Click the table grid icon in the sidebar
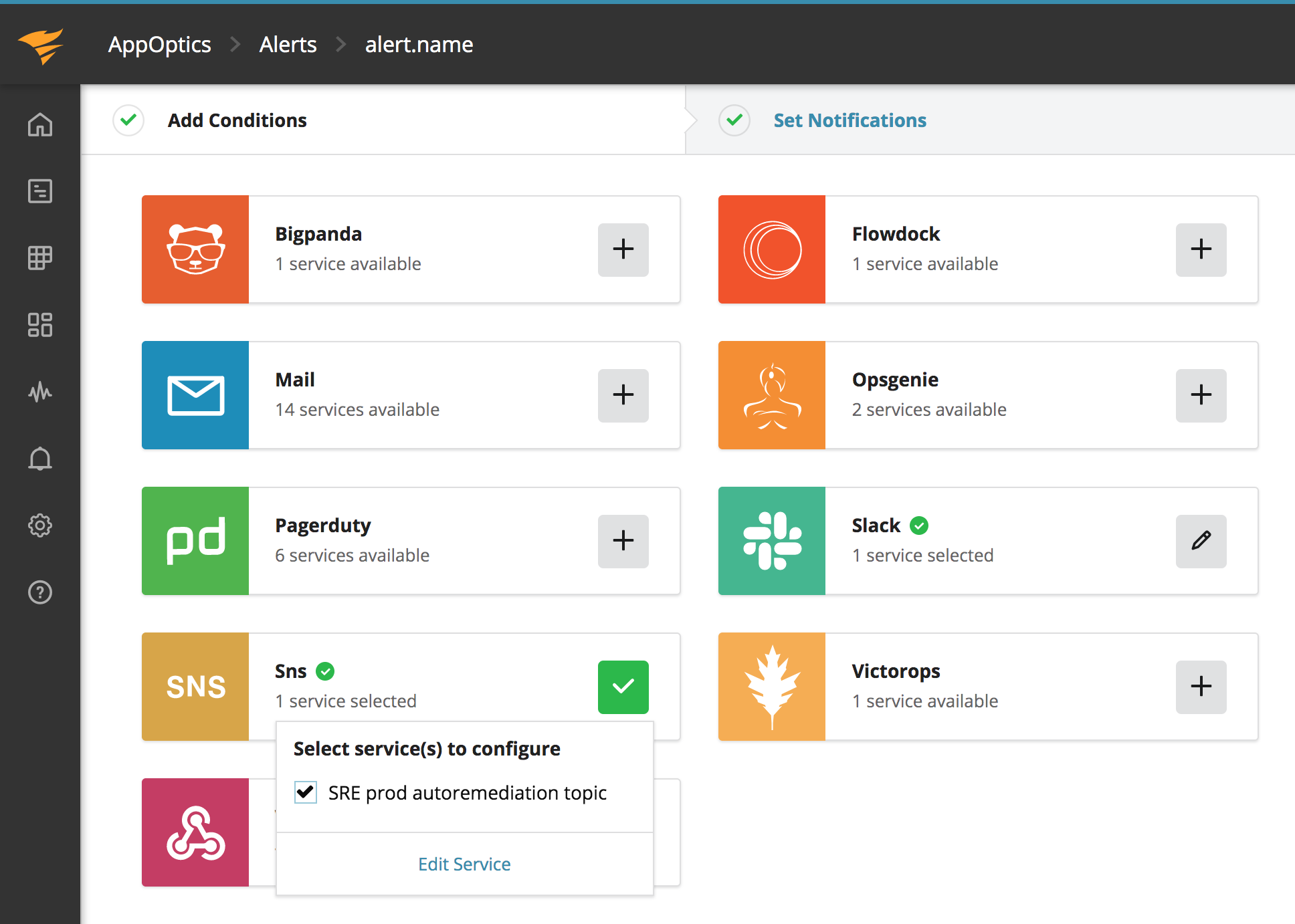Viewport: 1295px width, 924px height. (x=40, y=258)
